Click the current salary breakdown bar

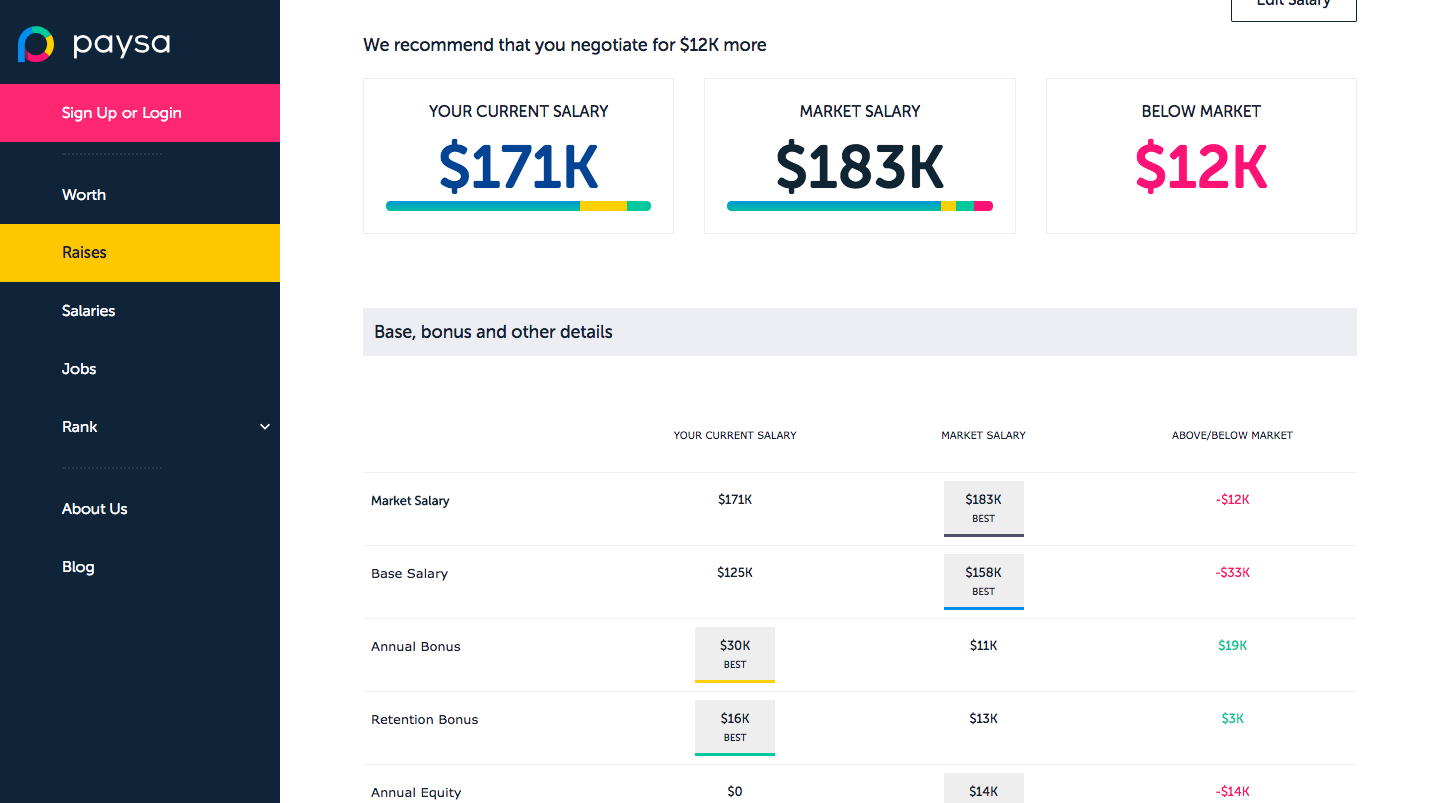[518, 206]
